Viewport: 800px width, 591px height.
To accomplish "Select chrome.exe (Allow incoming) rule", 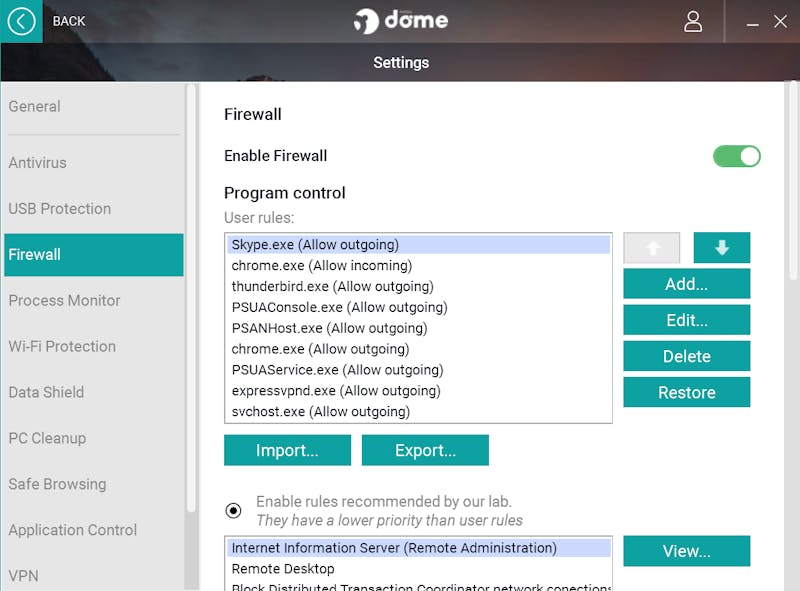I will point(418,265).
